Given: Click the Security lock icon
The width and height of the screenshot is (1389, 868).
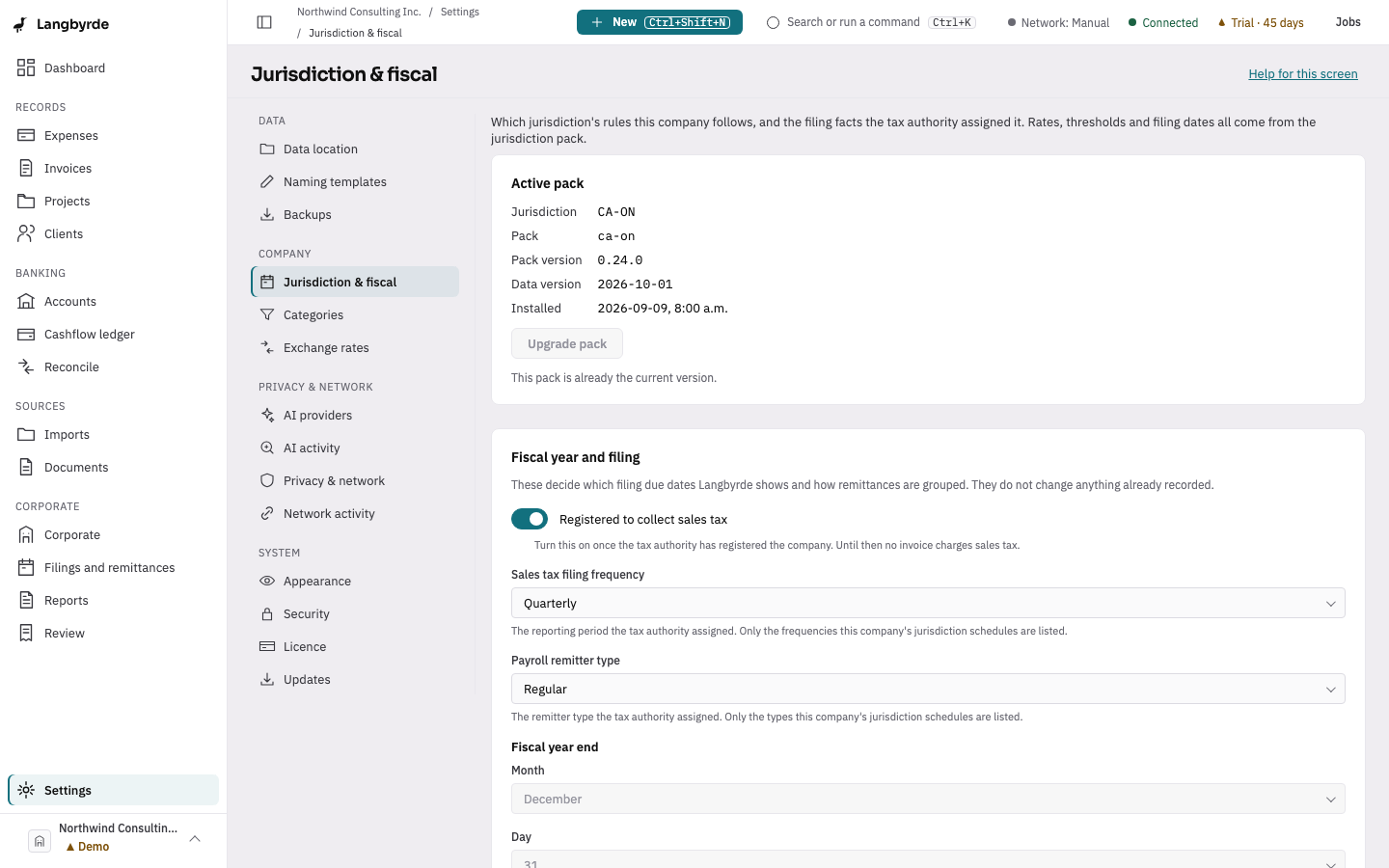Looking at the screenshot, I should click(x=267, y=613).
